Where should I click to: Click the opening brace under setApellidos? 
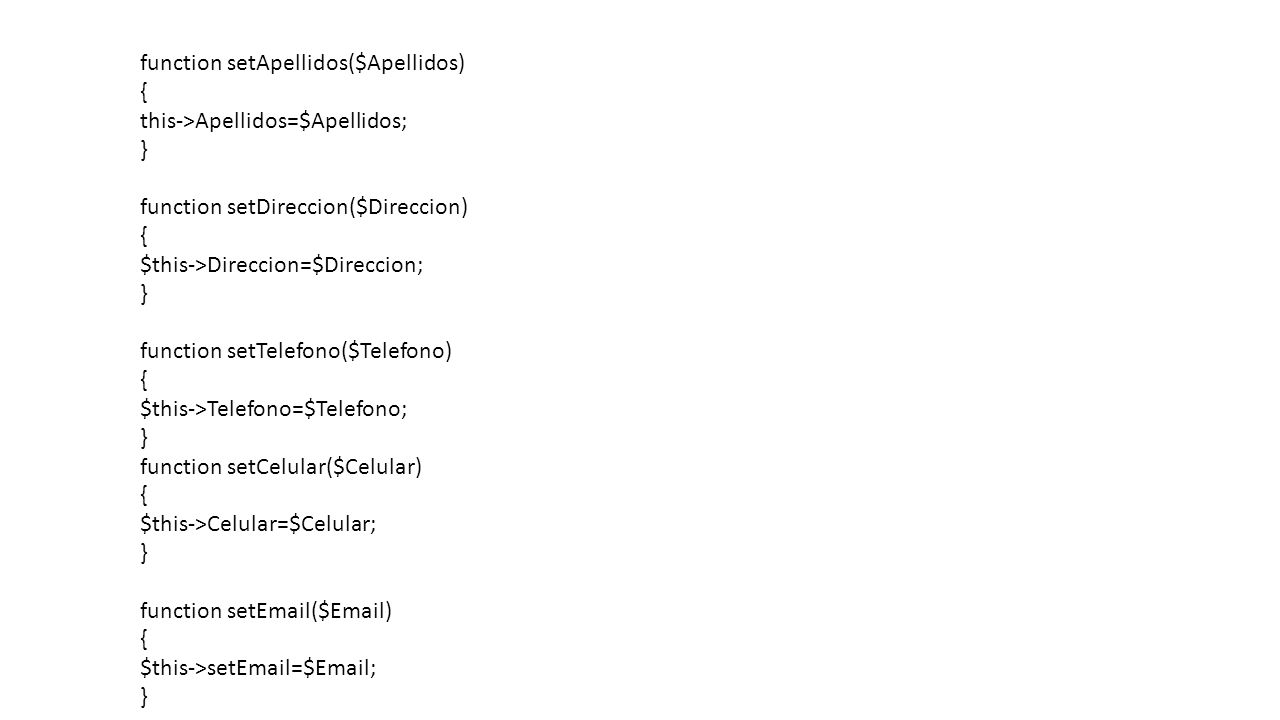(x=144, y=93)
